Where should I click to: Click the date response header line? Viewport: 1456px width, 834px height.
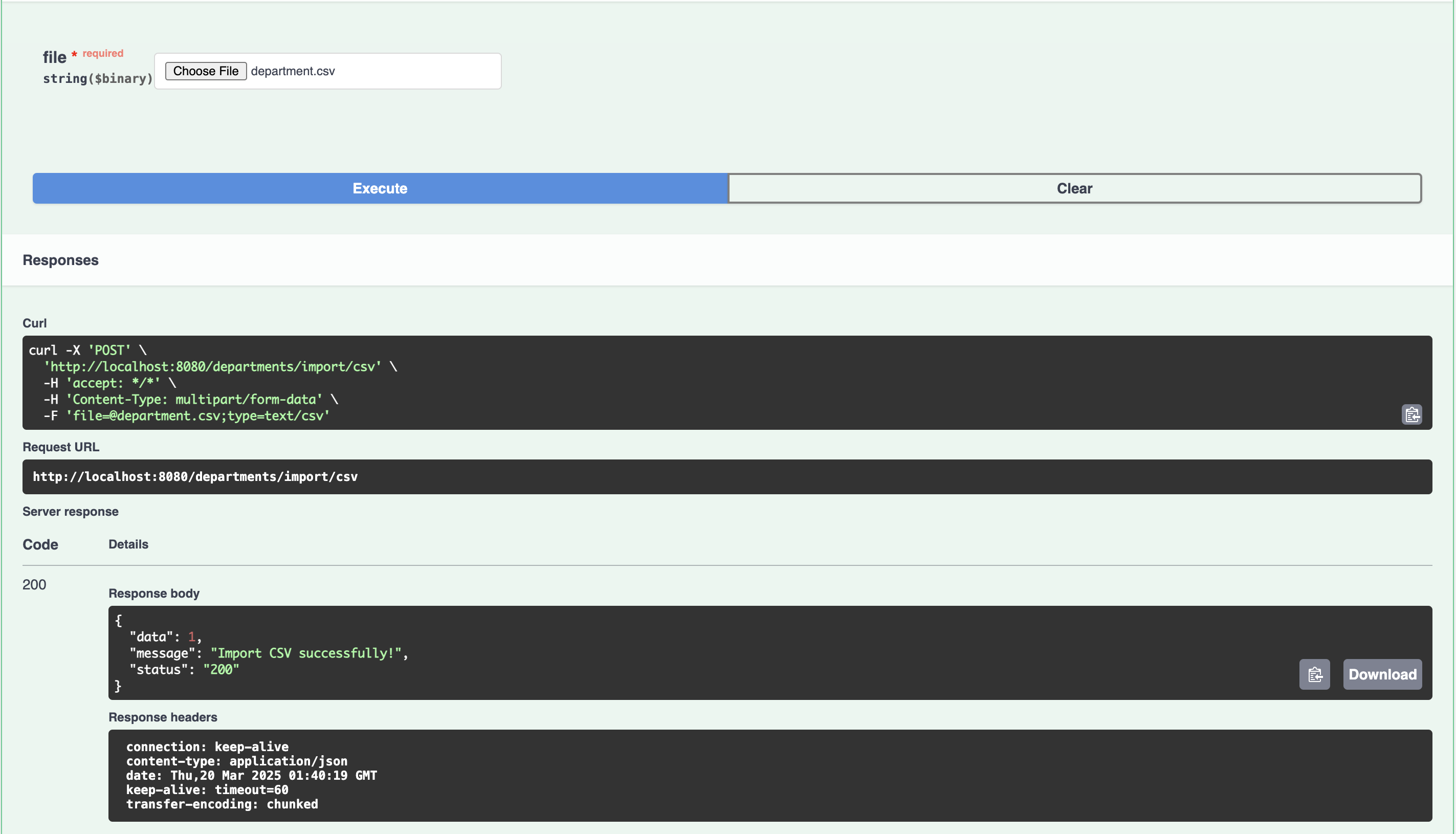(251, 775)
